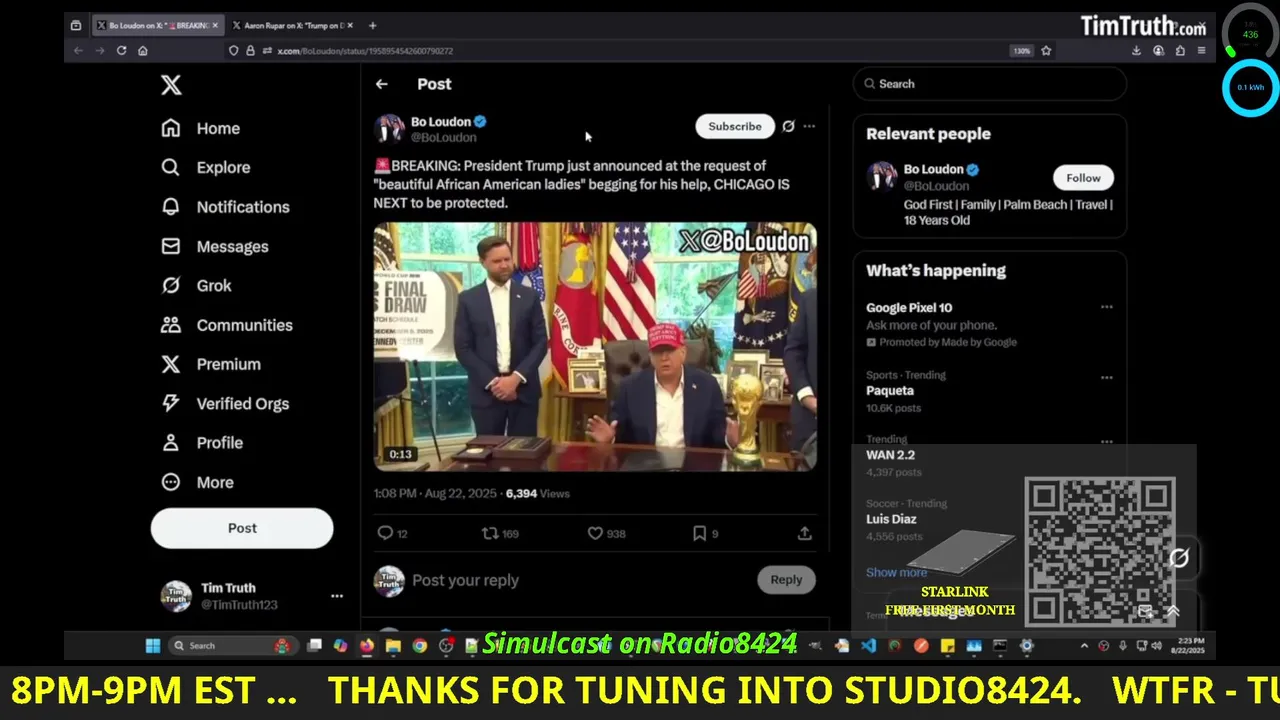
Task: Close the Aaron Rupar tab
Action: click(349, 25)
